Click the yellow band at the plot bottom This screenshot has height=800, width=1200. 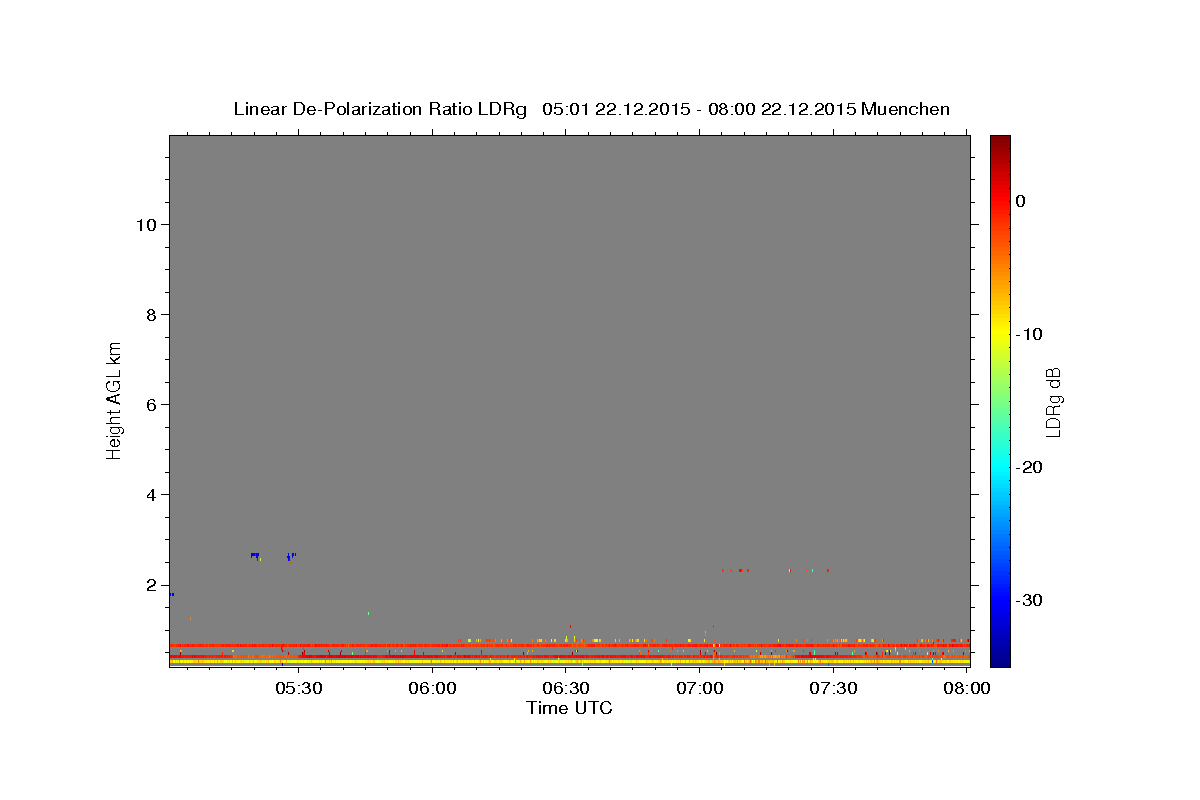(x=569, y=661)
